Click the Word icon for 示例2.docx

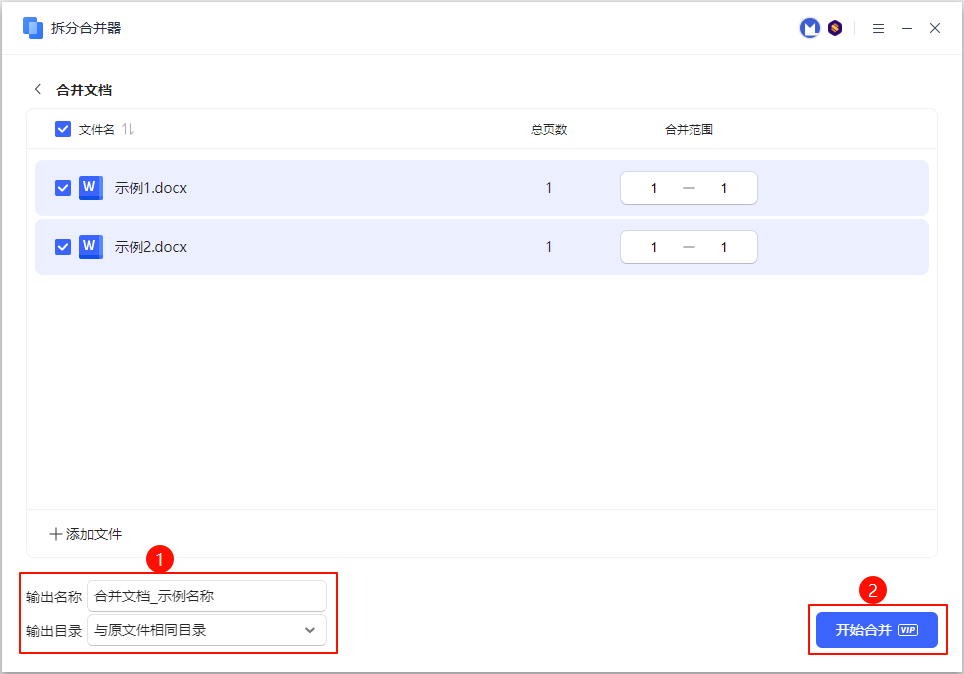coord(91,247)
